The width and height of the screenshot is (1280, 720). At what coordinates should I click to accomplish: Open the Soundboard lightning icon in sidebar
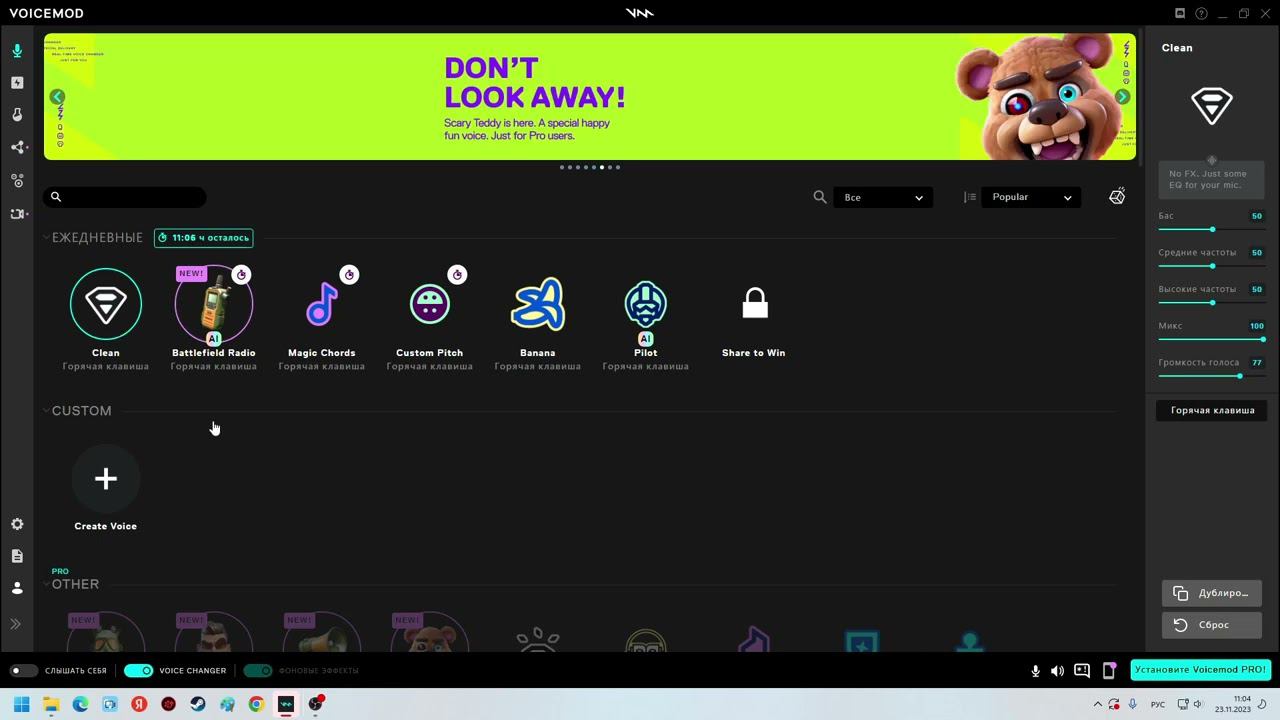17,83
